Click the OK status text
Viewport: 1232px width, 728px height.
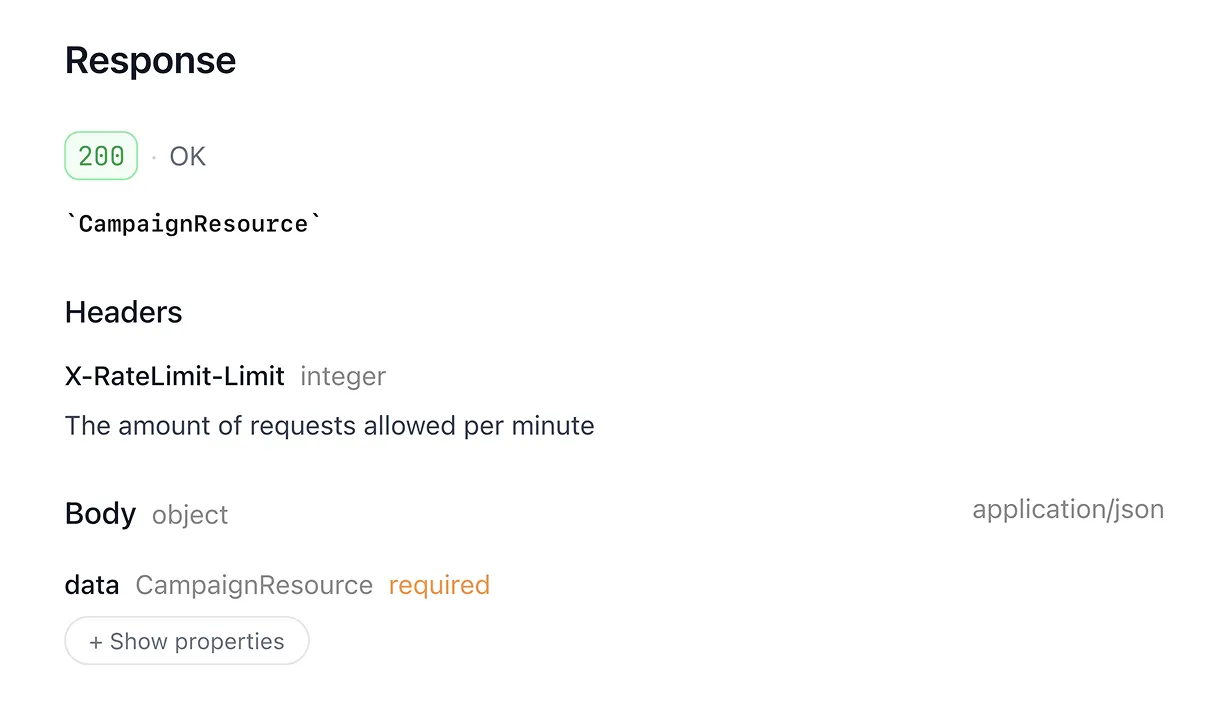tap(188, 157)
